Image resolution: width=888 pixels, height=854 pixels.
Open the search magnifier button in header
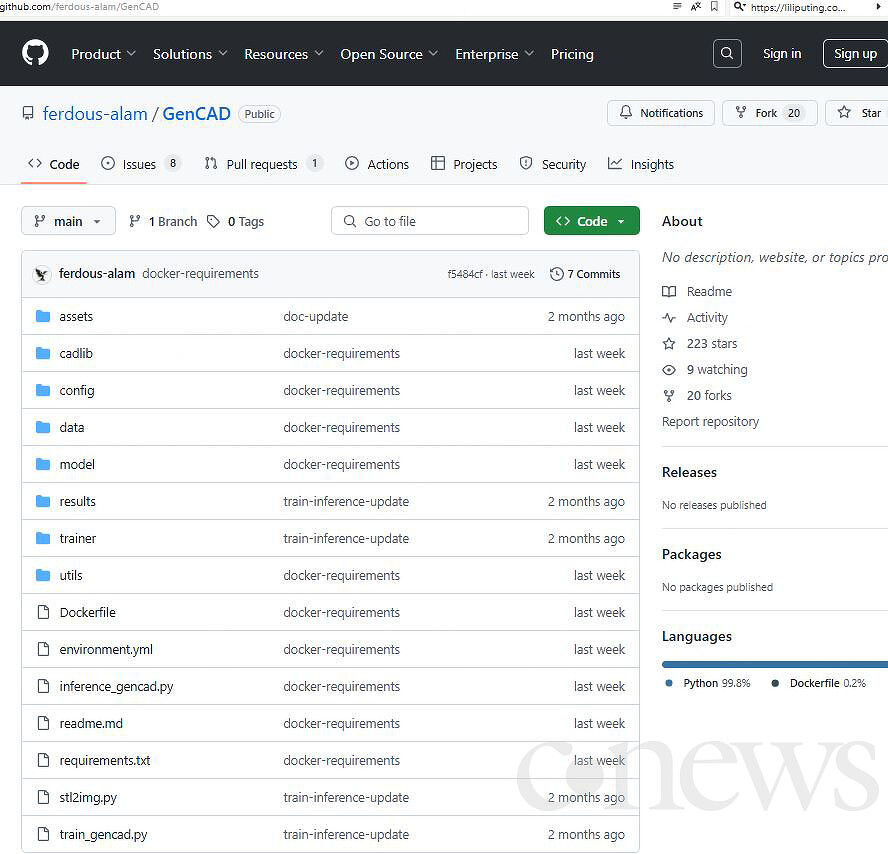[727, 54]
